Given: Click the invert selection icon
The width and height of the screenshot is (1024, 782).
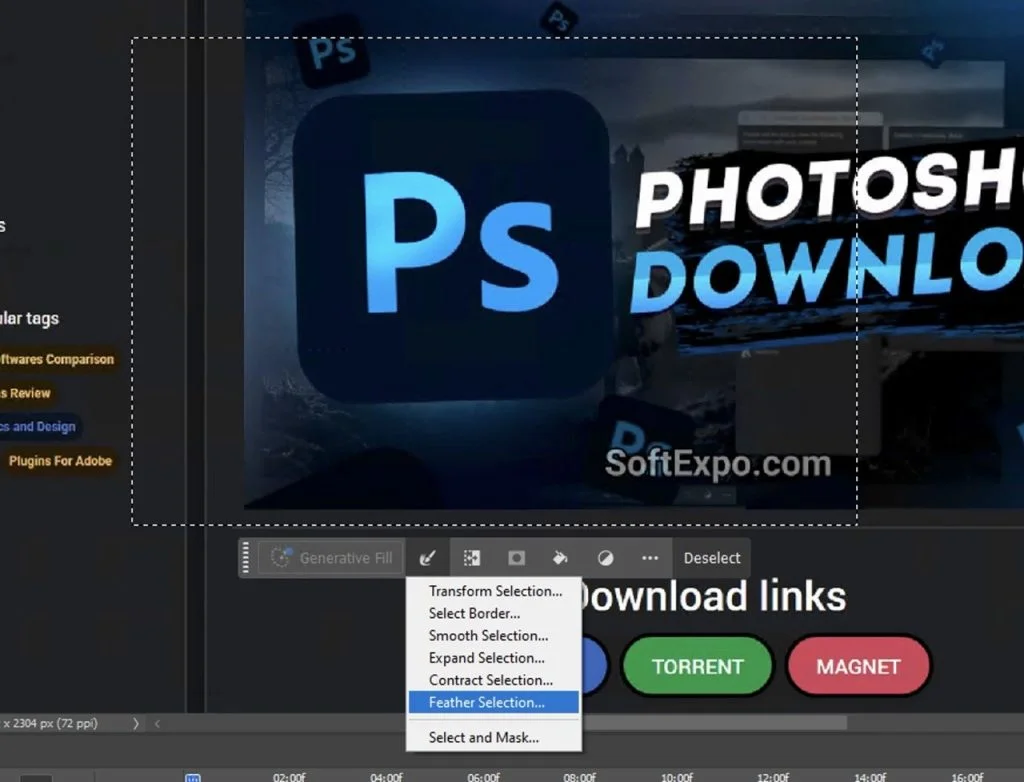Looking at the screenshot, I should 472,557.
